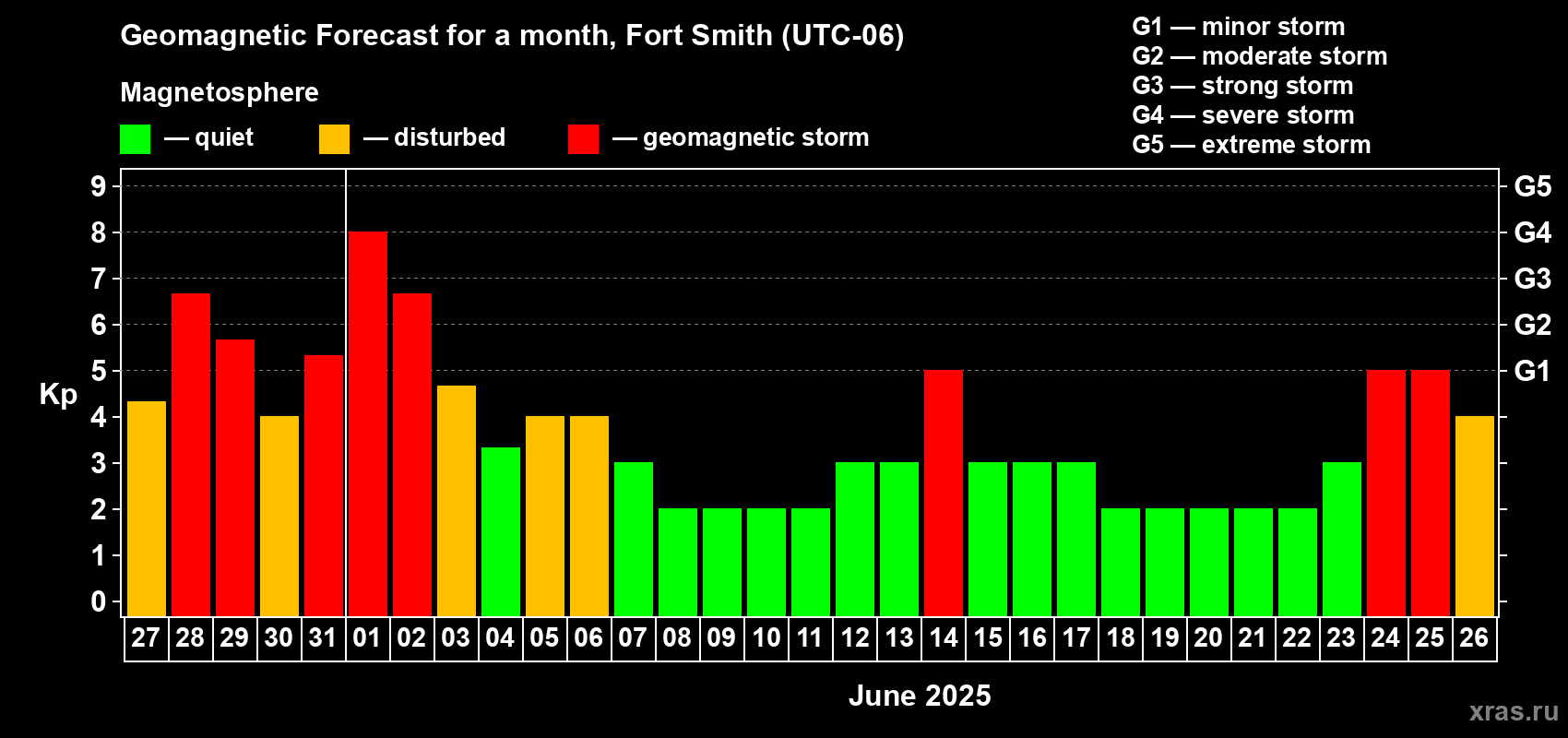1568x738 pixels.
Task: Click the red bar for date 24
Action: point(1386,494)
